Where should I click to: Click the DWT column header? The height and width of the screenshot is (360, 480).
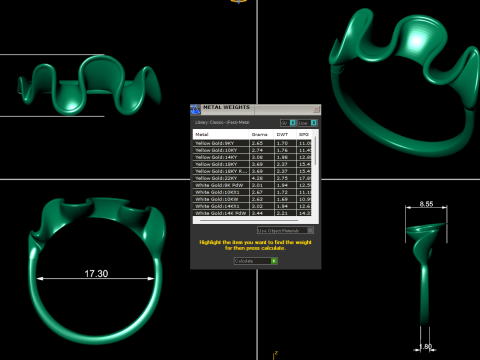285,134
